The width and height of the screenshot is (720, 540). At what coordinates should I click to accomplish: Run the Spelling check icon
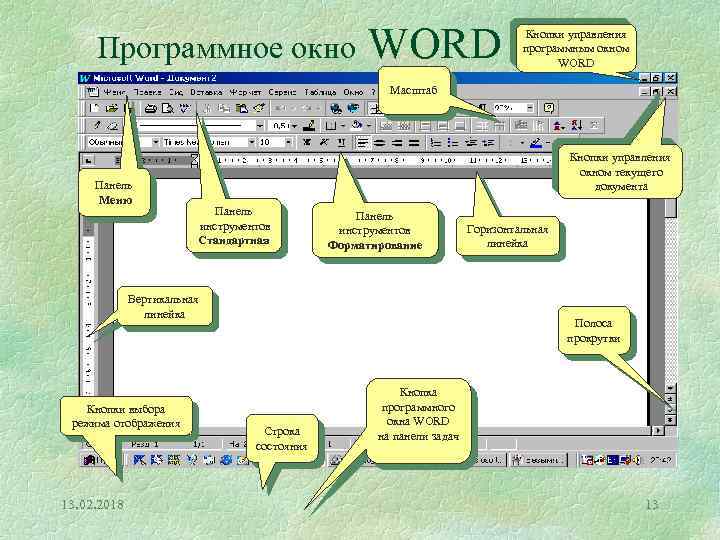[x=185, y=108]
